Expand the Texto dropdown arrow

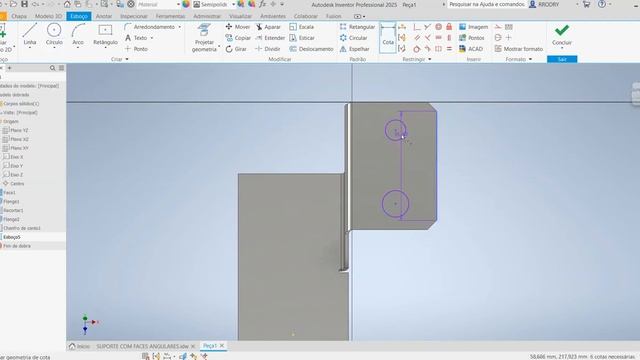pyautogui.click(x=152, y=38)
